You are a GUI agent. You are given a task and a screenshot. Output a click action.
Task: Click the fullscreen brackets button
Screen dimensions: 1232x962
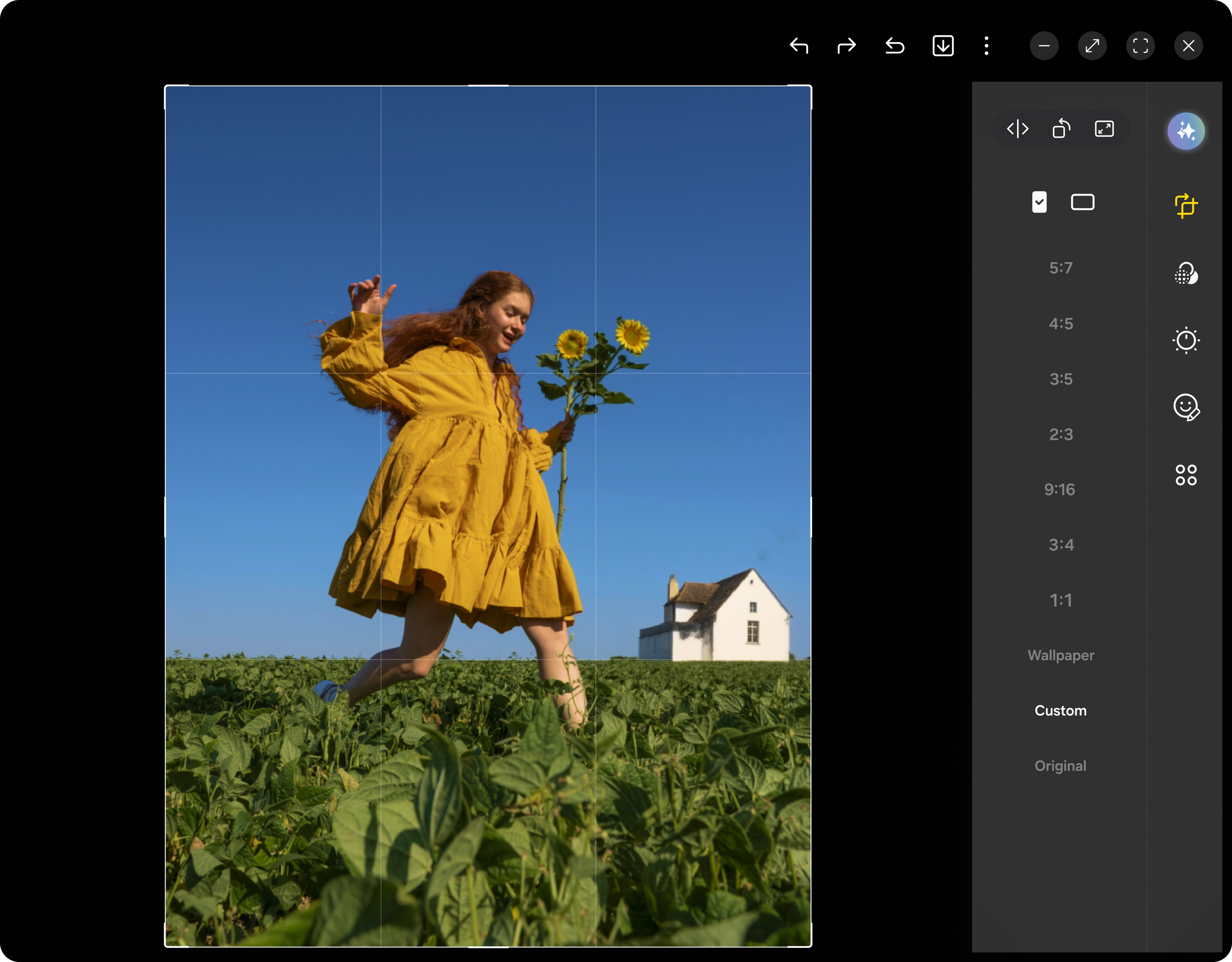1140,46
